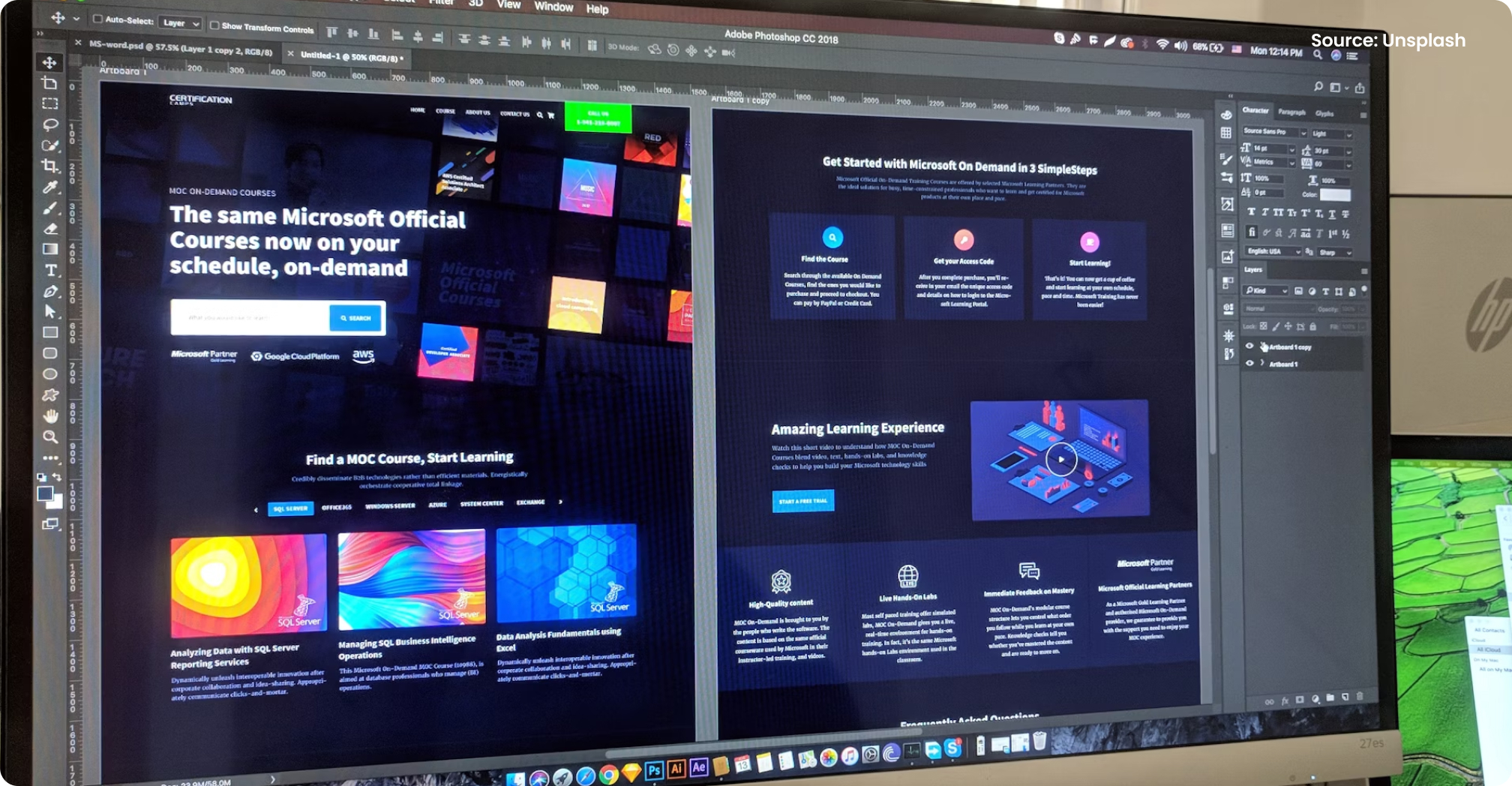Toggle standard ligatures fi button

coord(1251,232)
